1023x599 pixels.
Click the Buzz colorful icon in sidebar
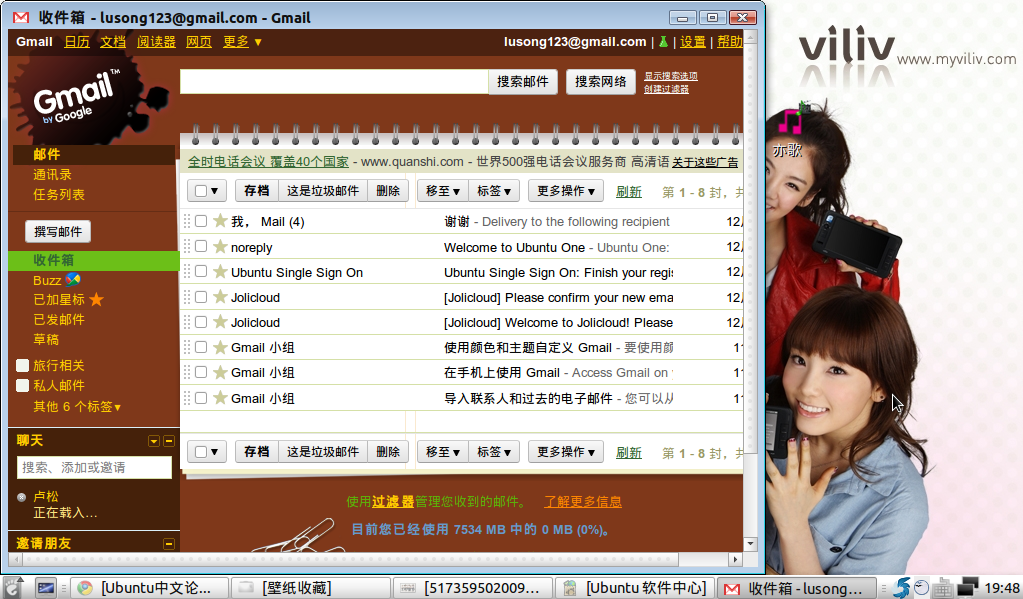73,280
